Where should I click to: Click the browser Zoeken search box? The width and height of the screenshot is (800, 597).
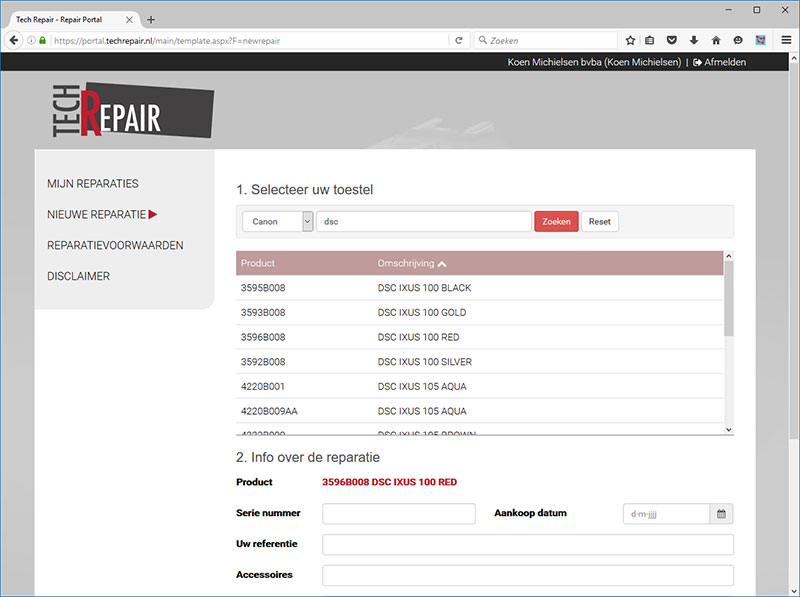click(x=545, y=40)
